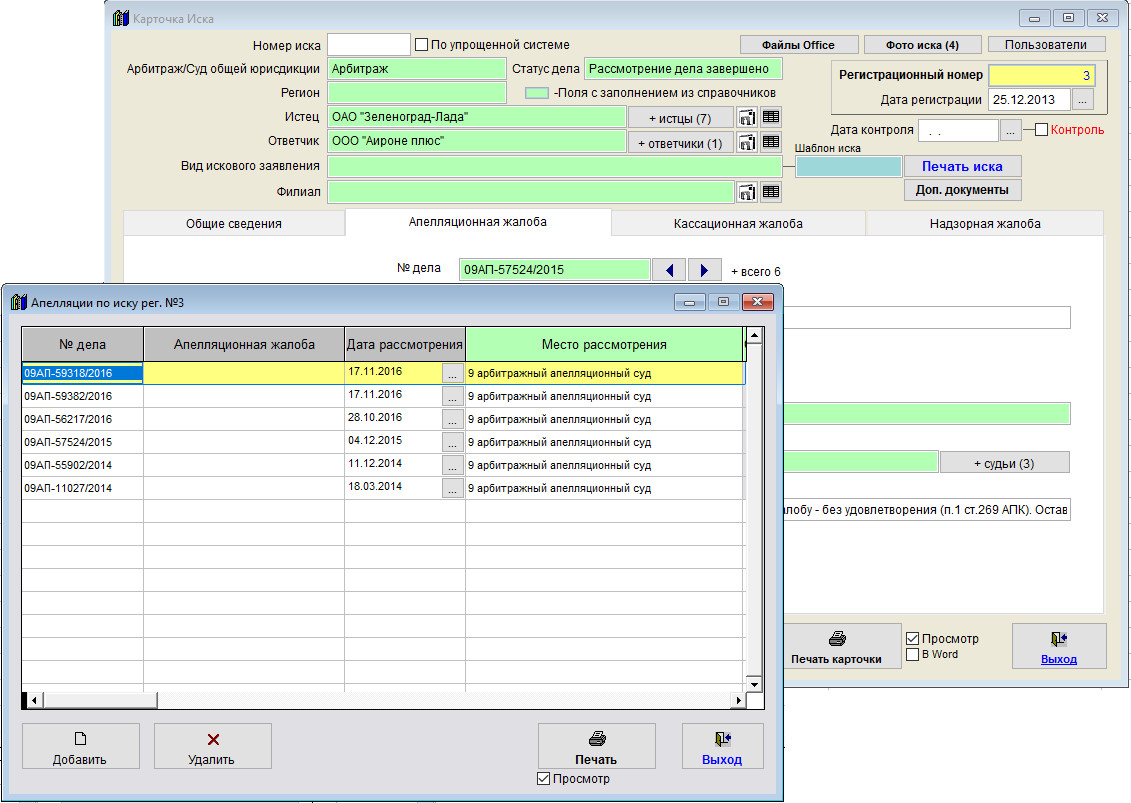1131x803 pixels.
Task: Open the table icon beside Ответчик field
Action: point(770,142)
